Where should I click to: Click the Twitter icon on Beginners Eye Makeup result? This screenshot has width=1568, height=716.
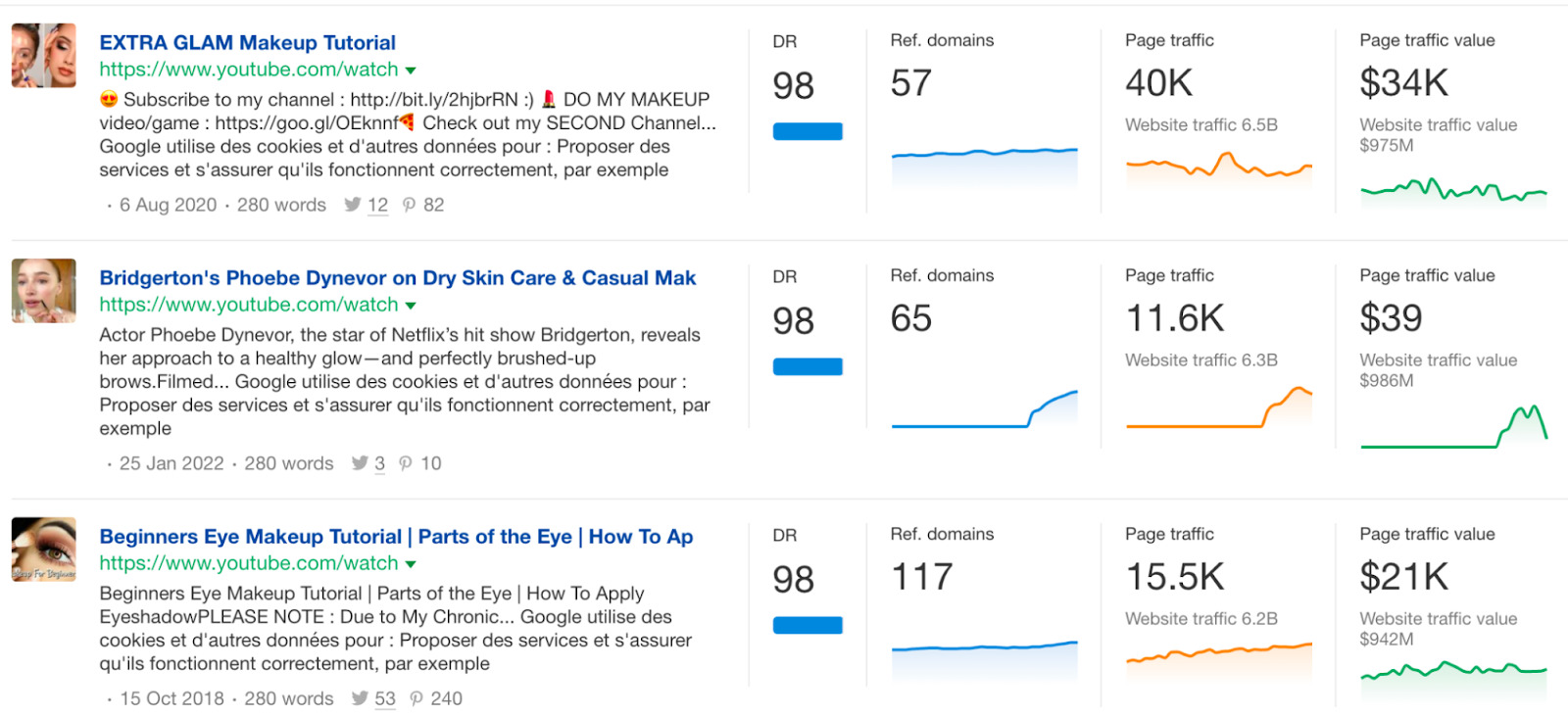[362, 698]
